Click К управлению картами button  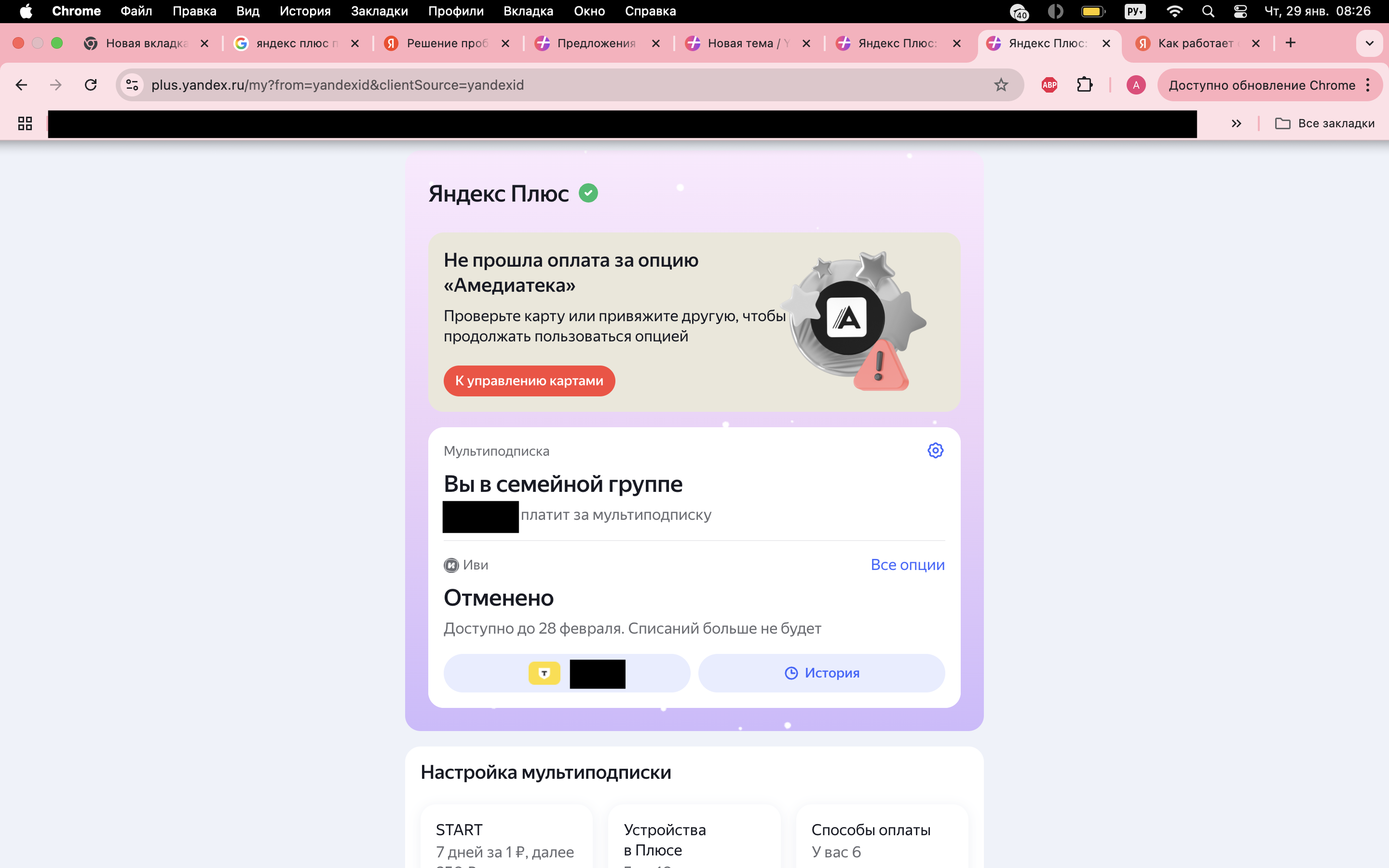click(529, 380)
